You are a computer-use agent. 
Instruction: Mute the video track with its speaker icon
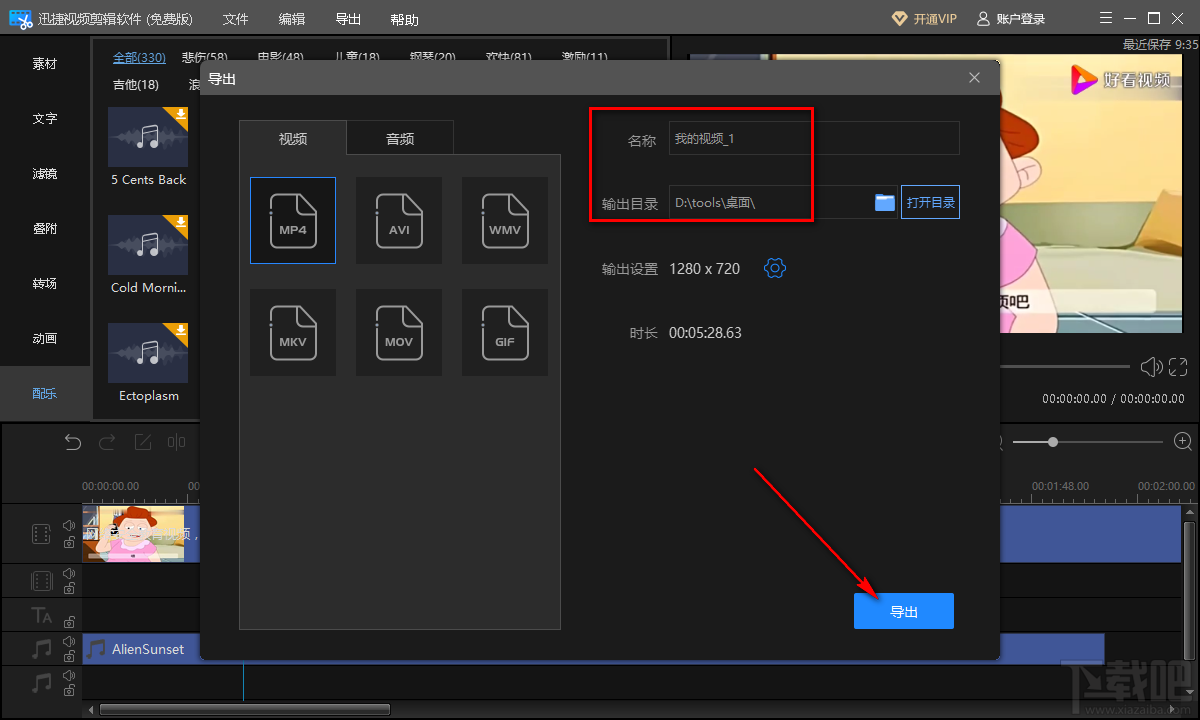pos(69,525)
